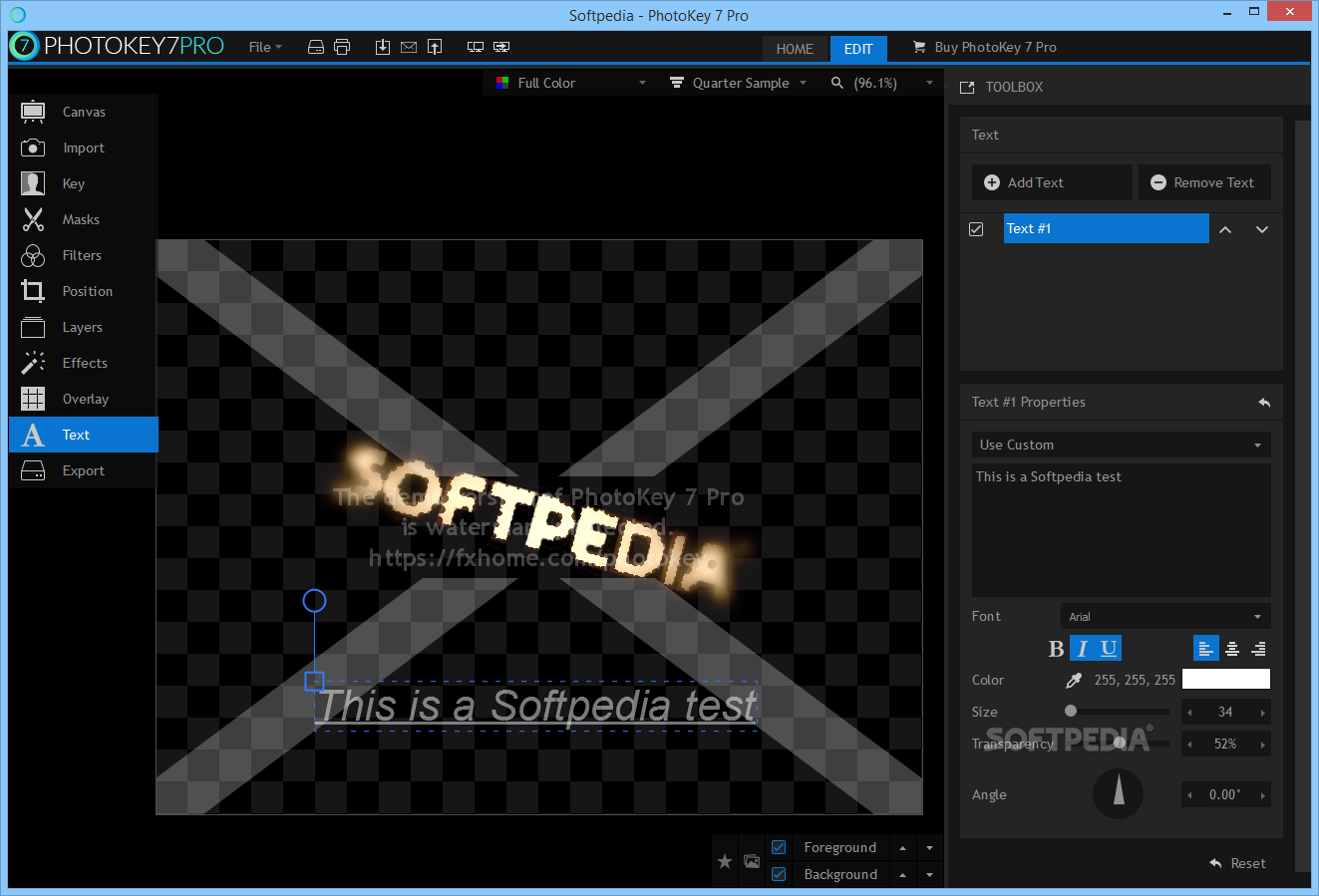
Task: Click Buy PhotoKey 7 Pro link
Action: (x=985, y=47)
